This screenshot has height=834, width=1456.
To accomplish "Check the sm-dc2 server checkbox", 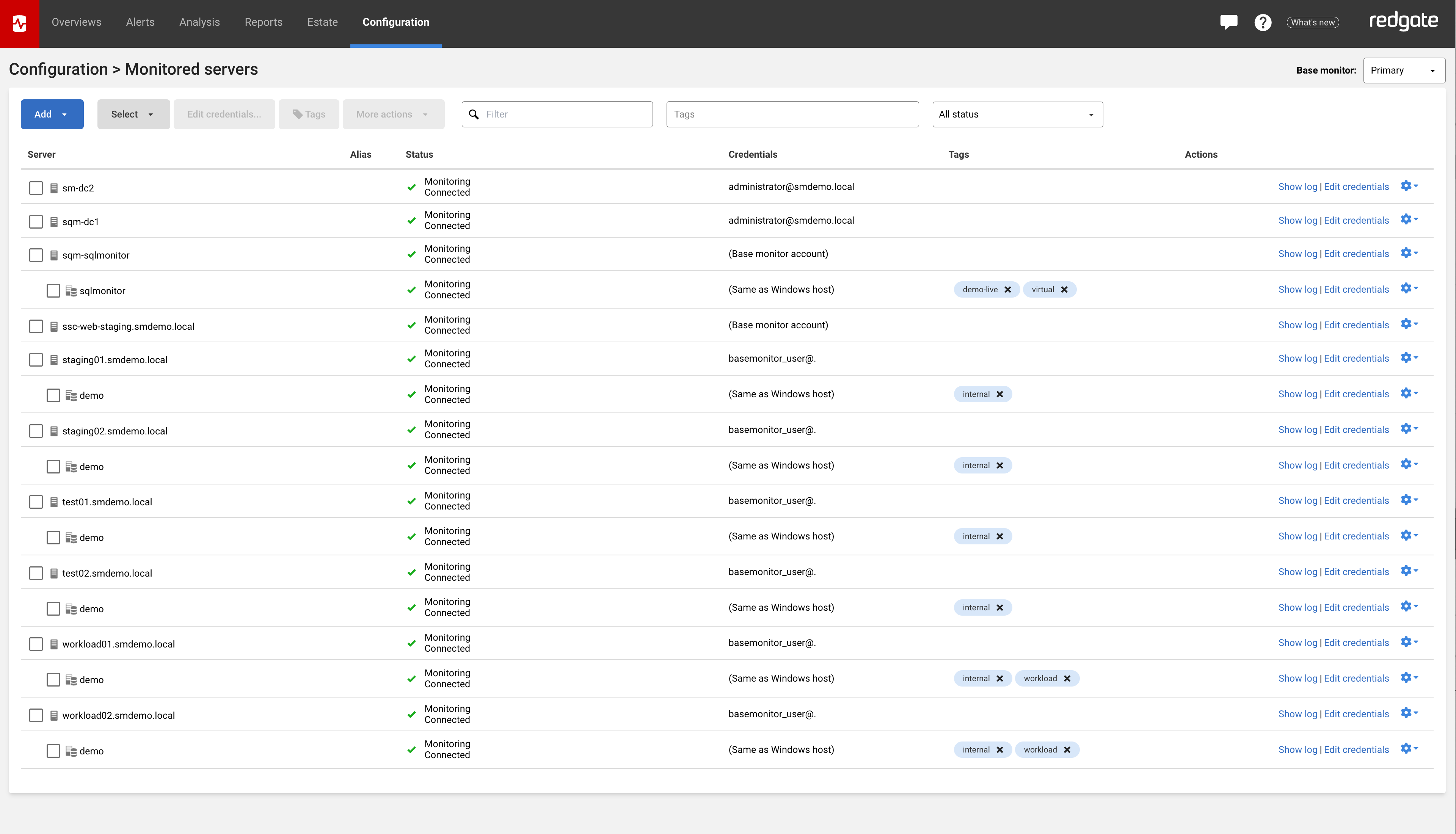I will coord(36,188).
